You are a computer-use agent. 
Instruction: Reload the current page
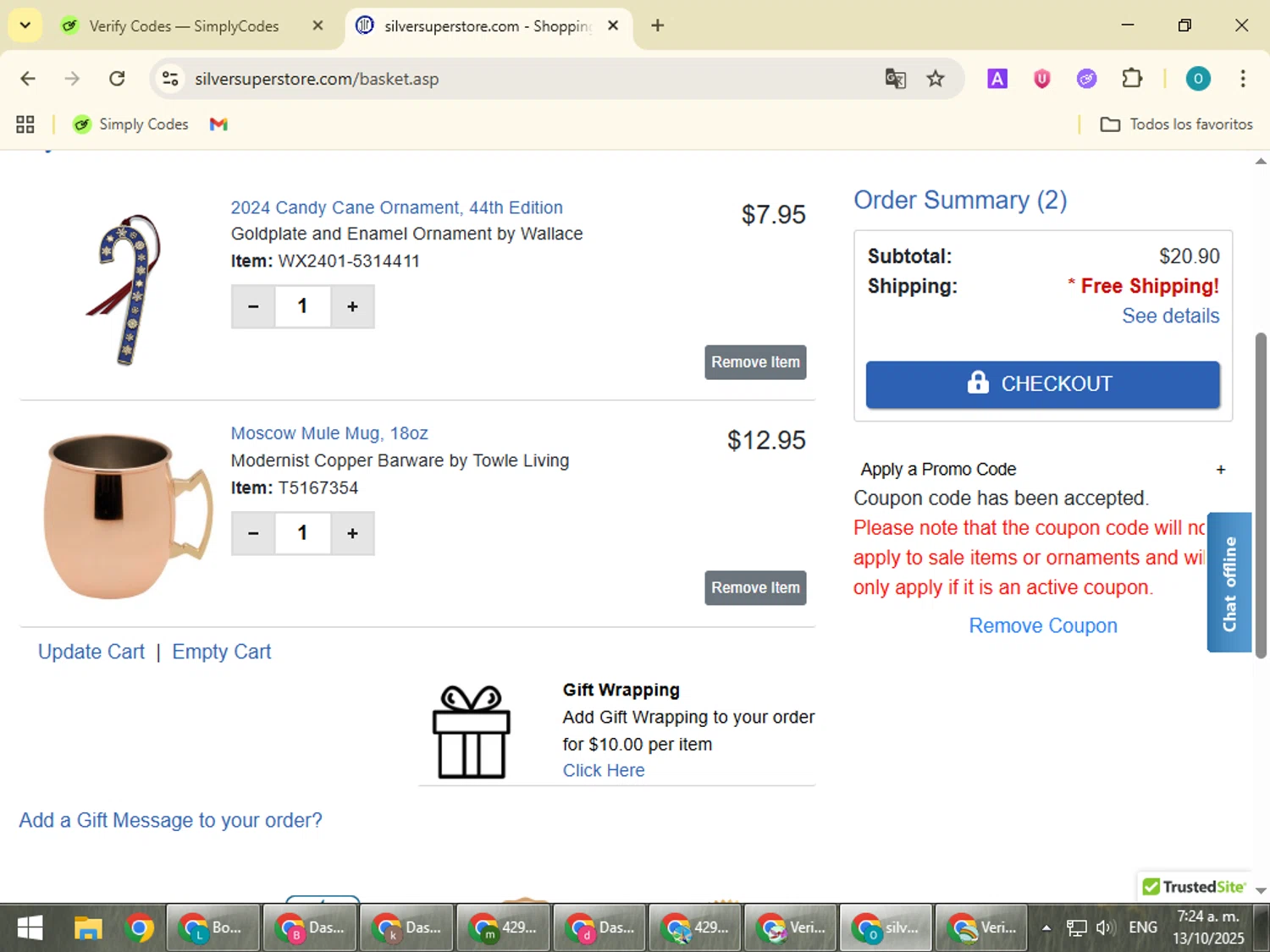[117, 79]
